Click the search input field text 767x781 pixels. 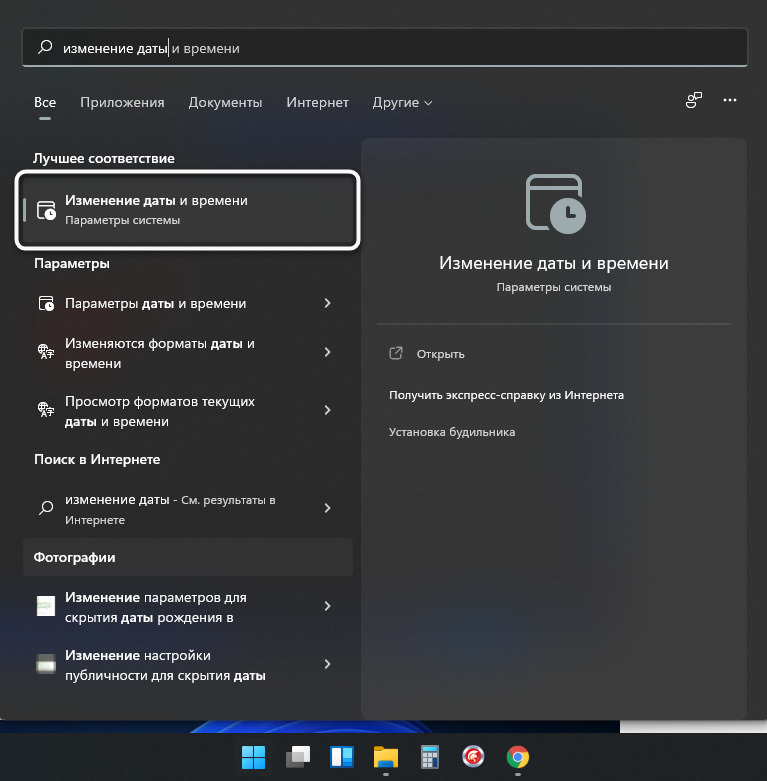(151, 48)
